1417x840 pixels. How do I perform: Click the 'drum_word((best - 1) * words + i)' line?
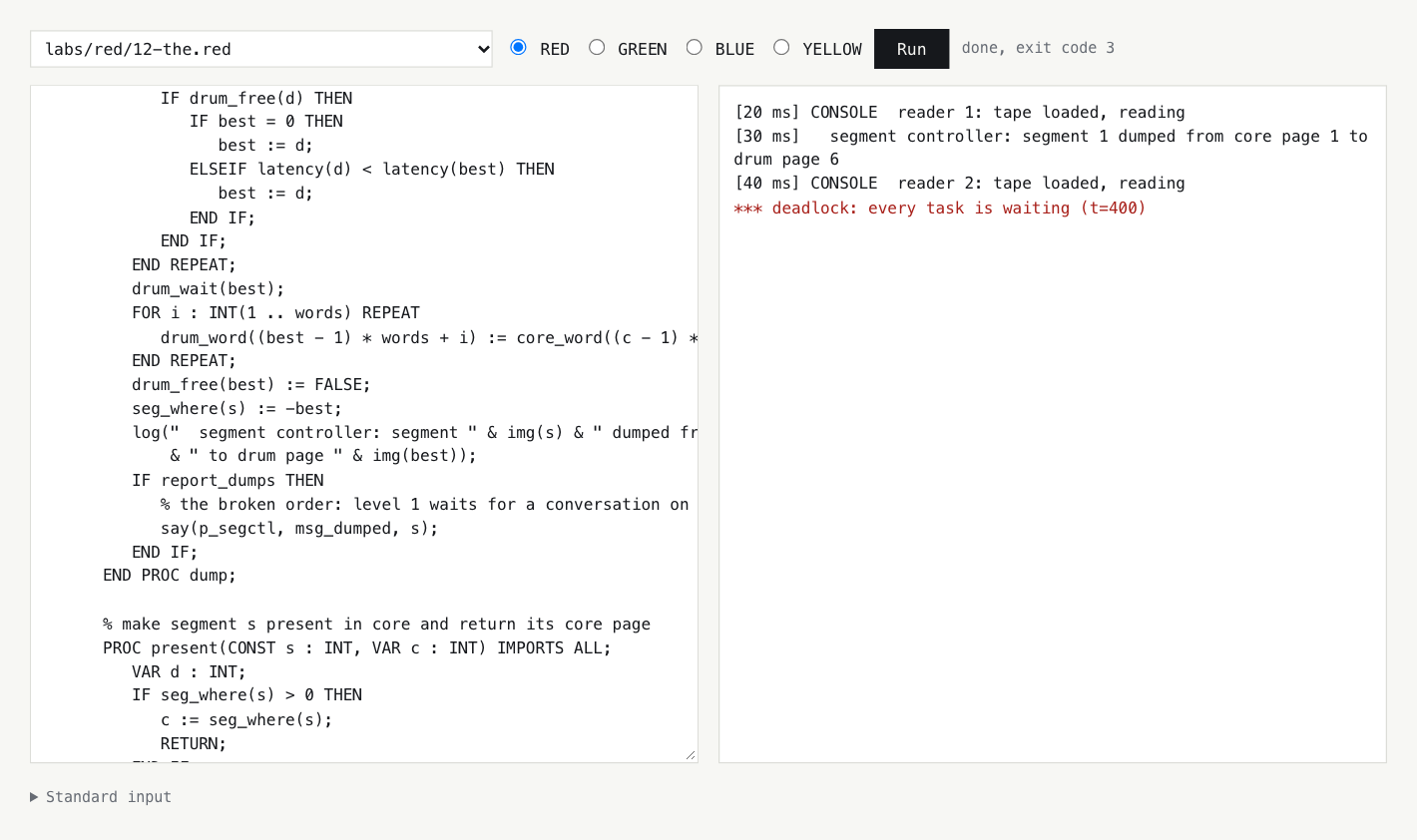coord(429,338)
